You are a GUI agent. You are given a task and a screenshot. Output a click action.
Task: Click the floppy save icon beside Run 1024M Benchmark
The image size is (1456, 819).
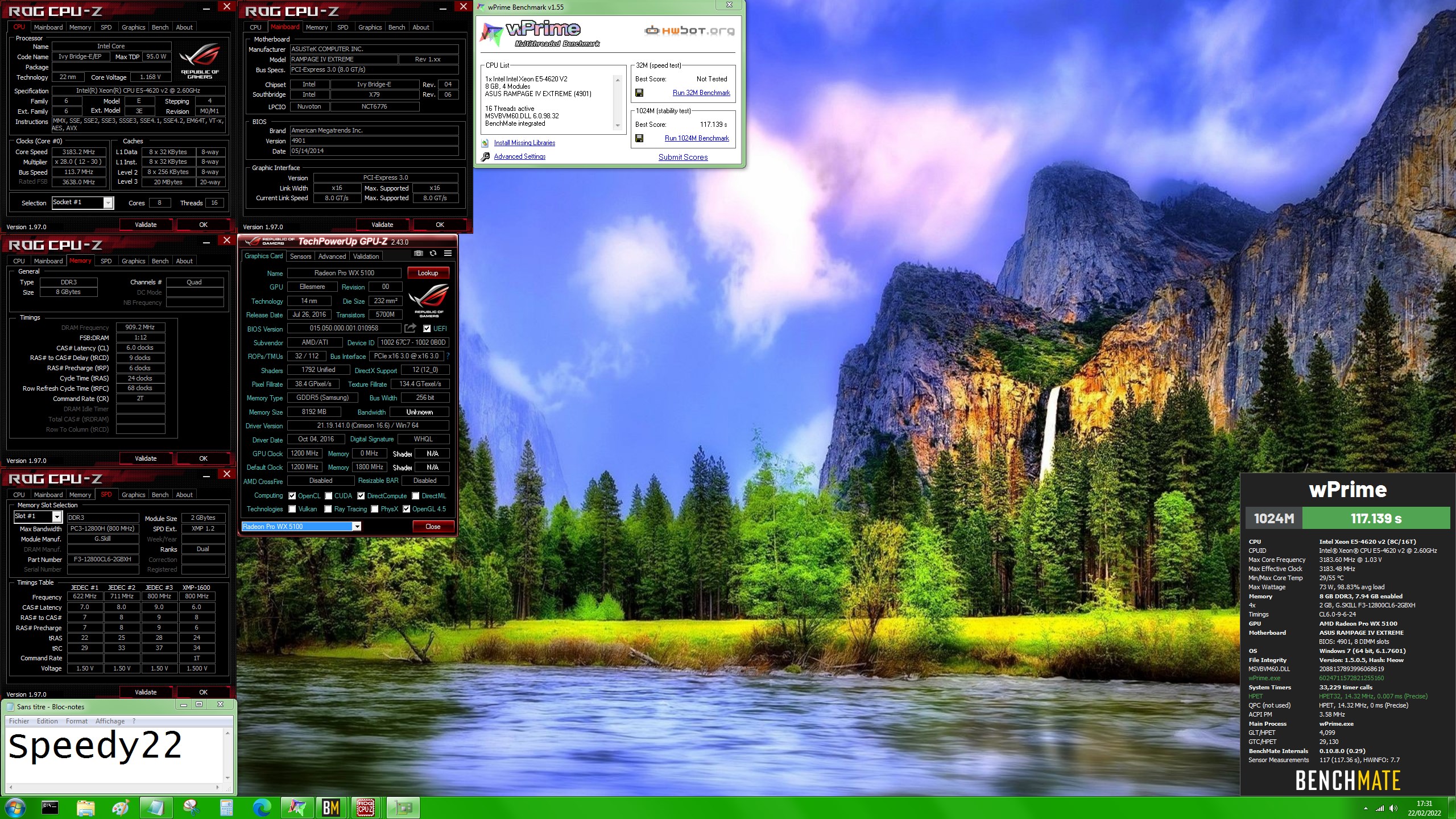[639, 138]
